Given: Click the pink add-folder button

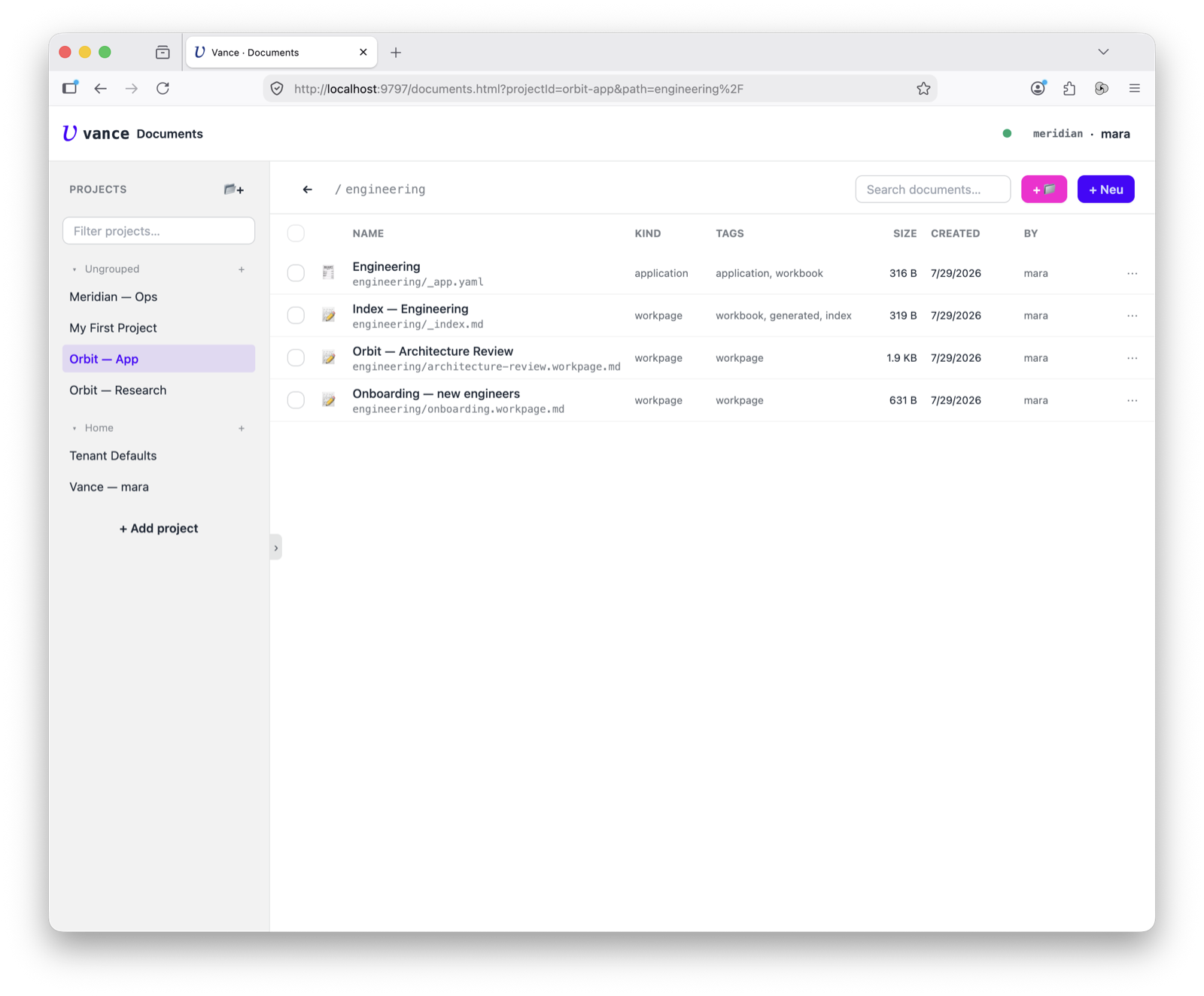Looking at the screenshot, I should point(1044,190).
